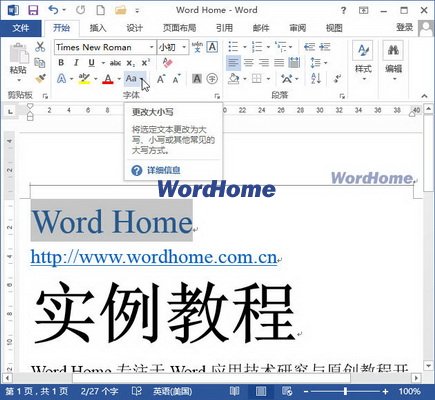Click the Cut scissors icon
The width and height of the screenshot is (435, 400).
tap(40, 47)
